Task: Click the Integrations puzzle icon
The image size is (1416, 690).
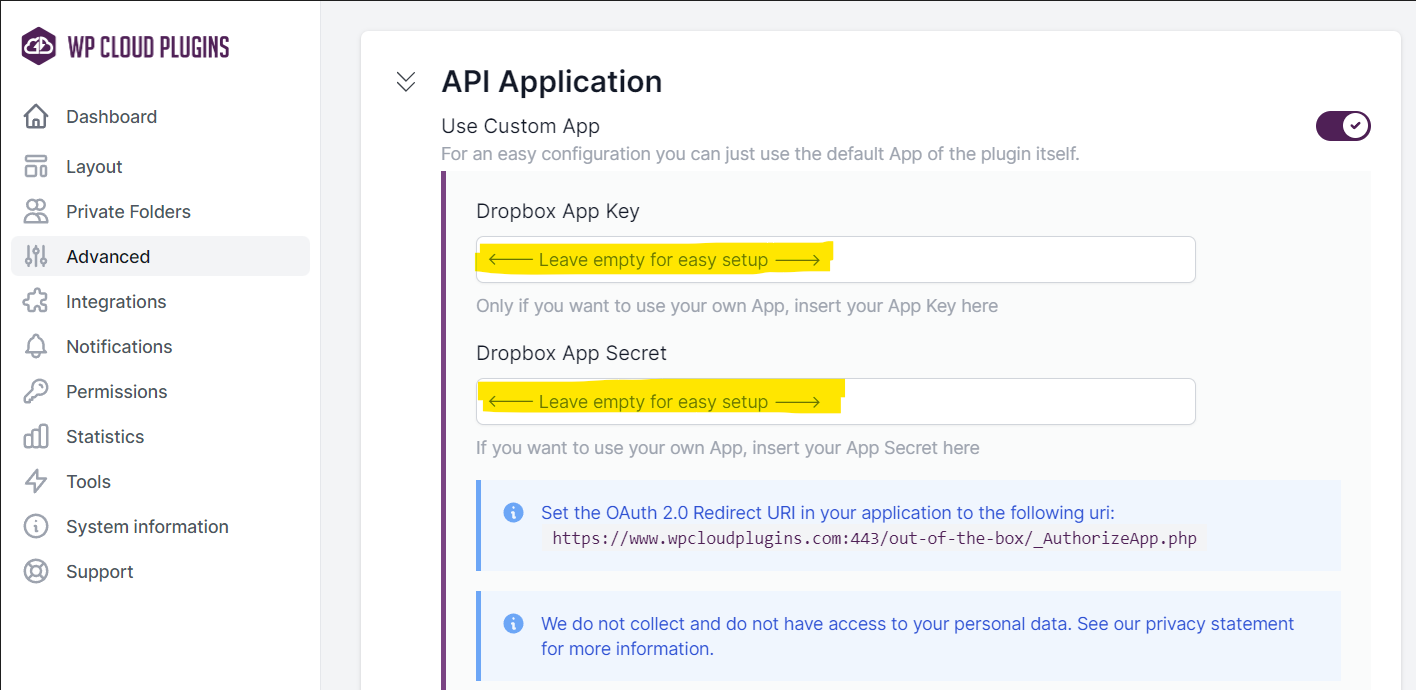Action: (x=36, y=301)
